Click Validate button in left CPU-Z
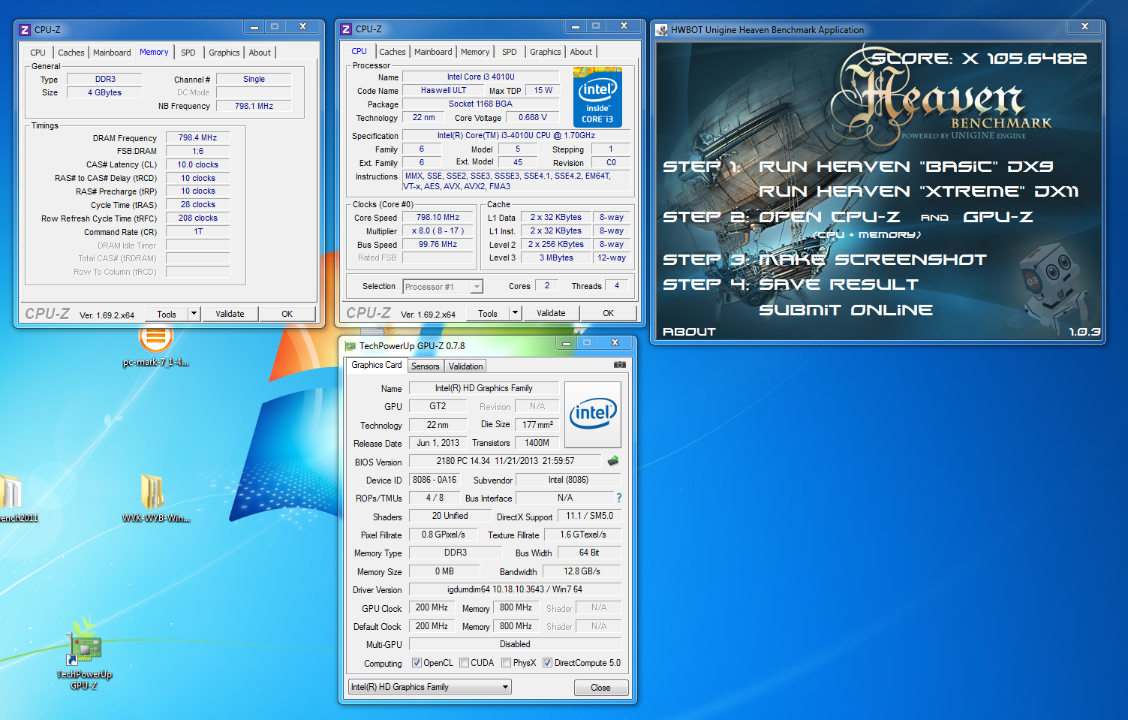This screenshot has height=720, width=1128. 230,314
